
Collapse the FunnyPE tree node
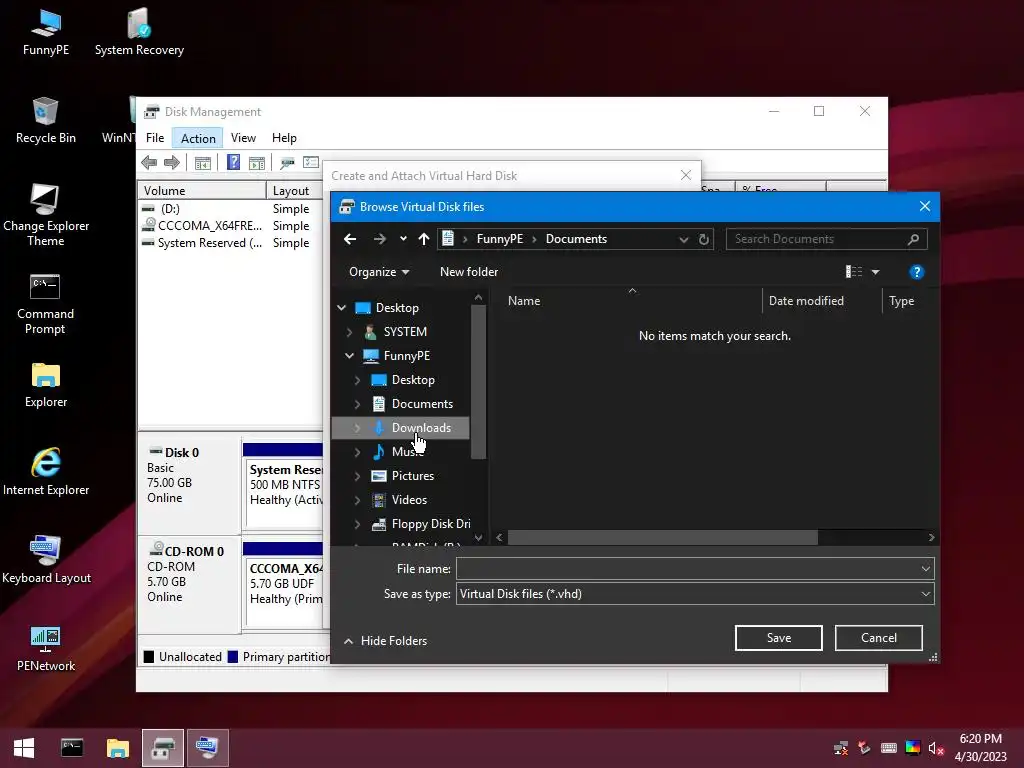[349, 356]
